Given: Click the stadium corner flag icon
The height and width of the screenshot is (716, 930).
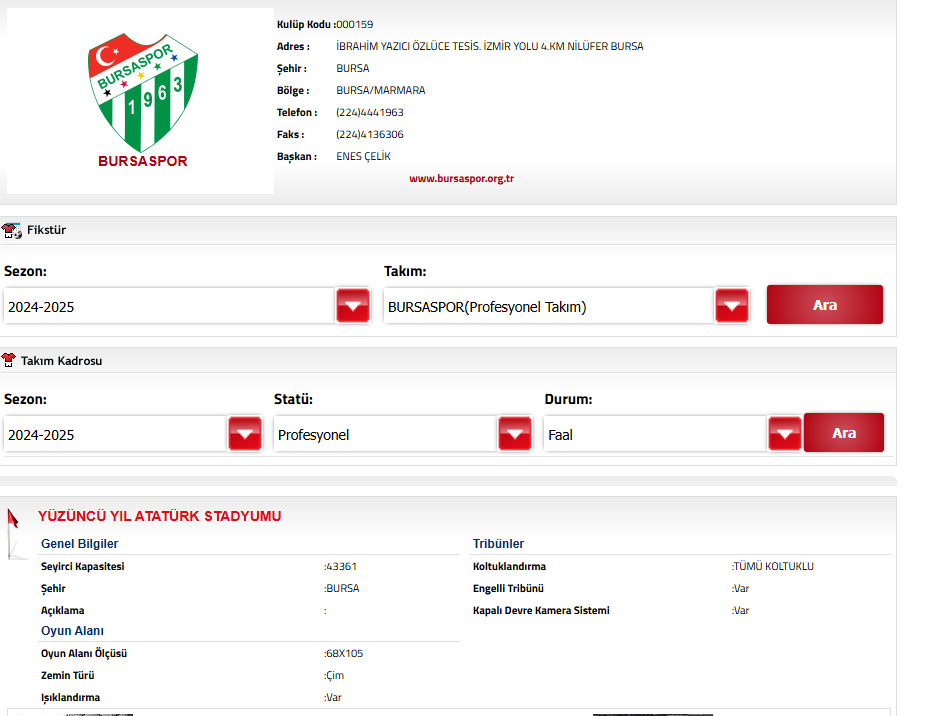Looking at the screenshot, I should click(x=13, y=530).
